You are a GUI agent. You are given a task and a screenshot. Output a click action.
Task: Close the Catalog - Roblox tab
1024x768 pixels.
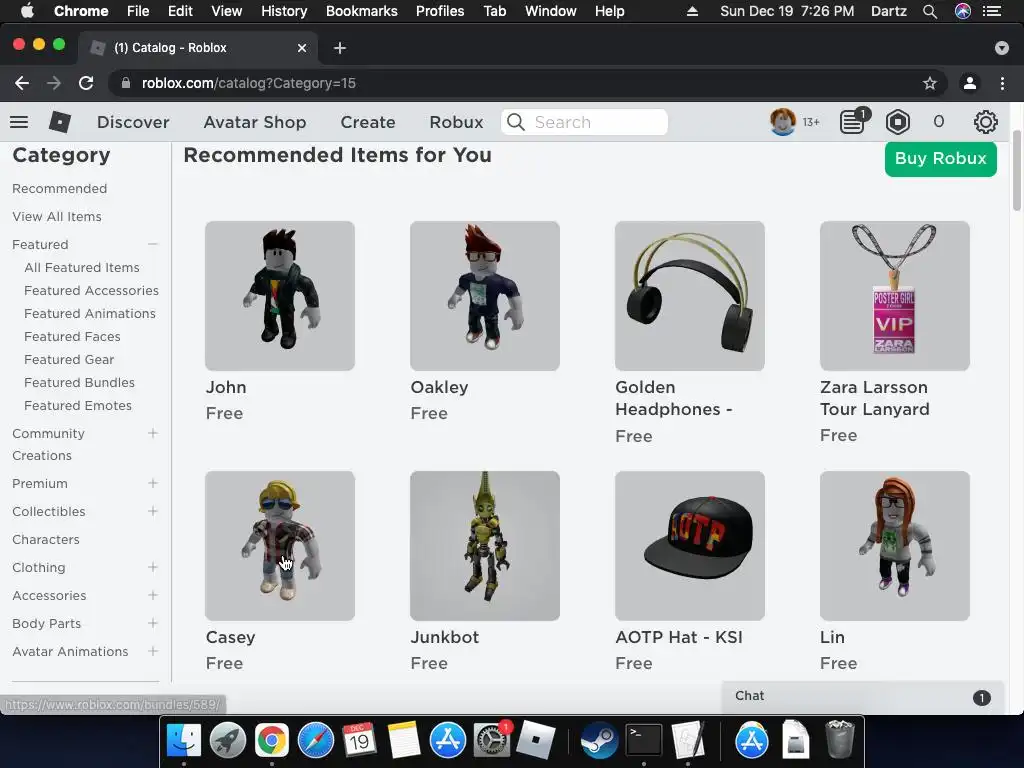[x=302, y=48]
